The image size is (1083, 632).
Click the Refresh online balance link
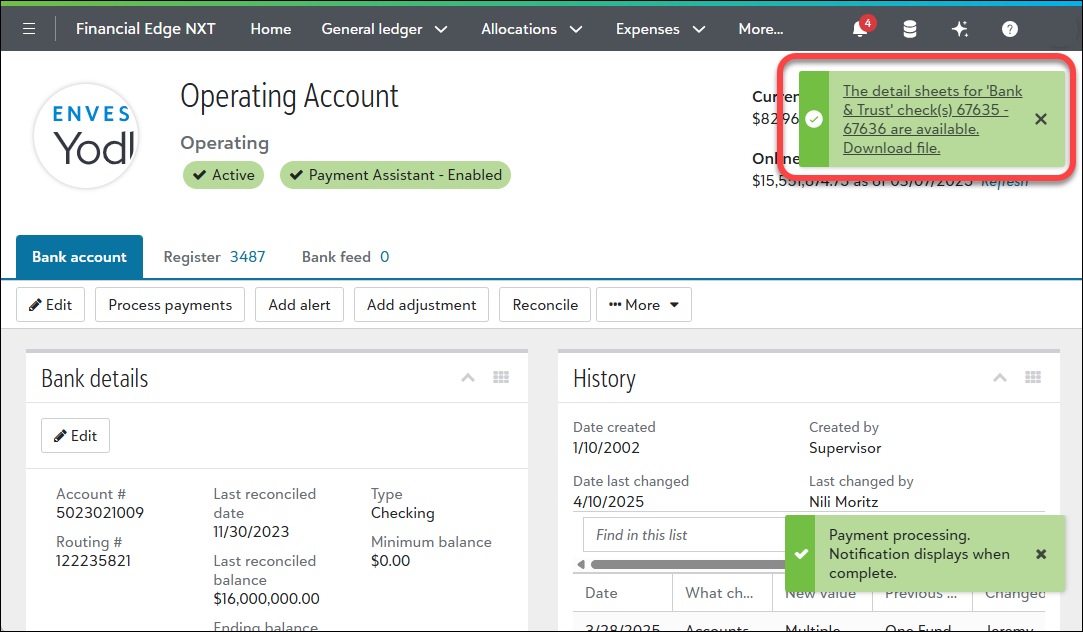1005,182
